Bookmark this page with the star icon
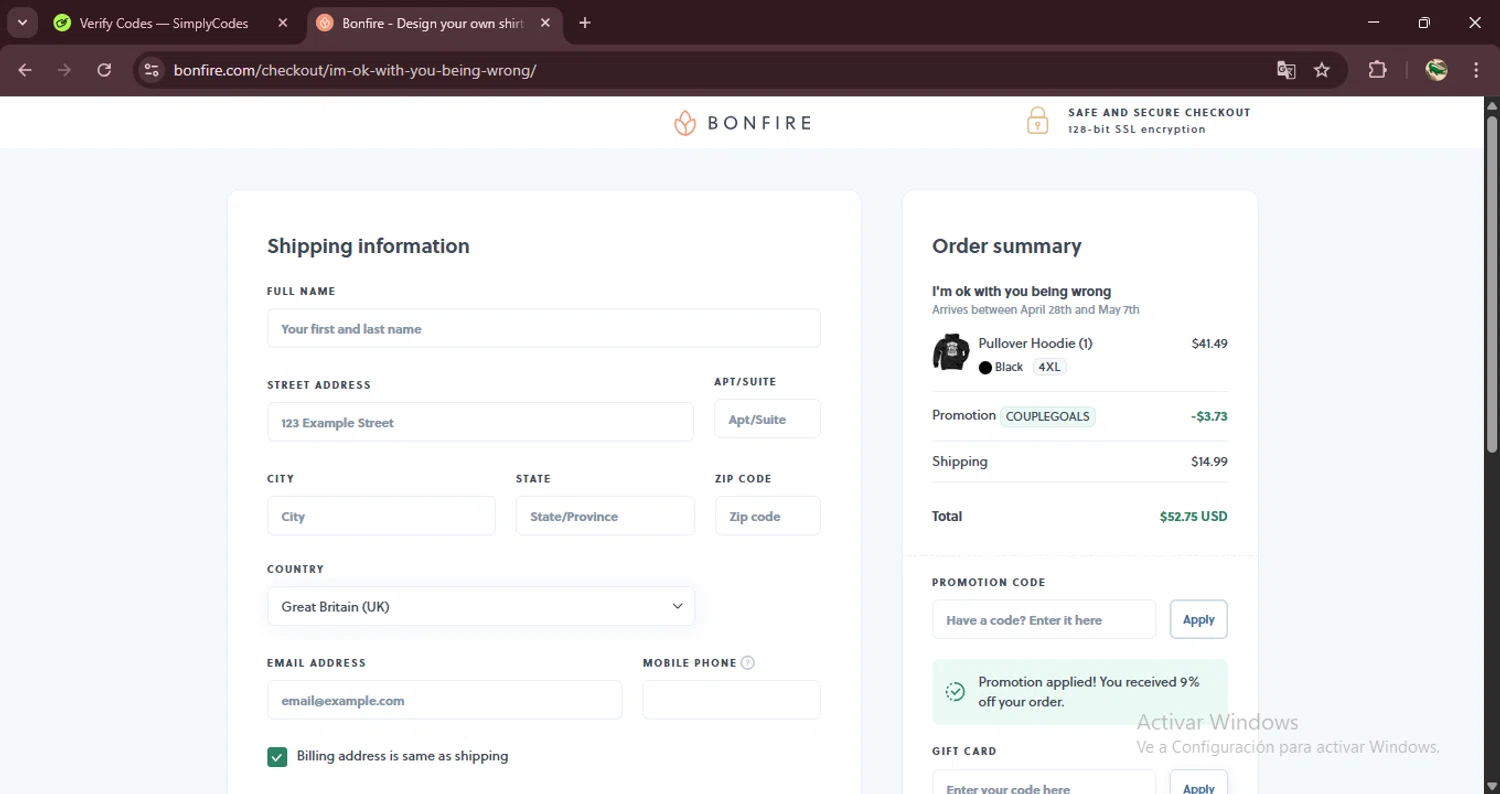The height and width of the screenshot is (794, 1500). (x=1322, y=70)
